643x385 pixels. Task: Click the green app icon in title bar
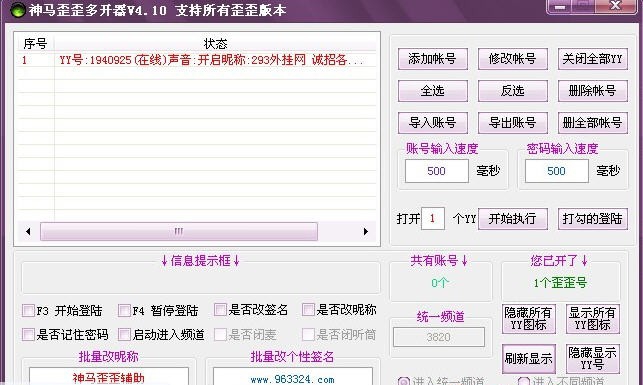[x=17, y=10]
